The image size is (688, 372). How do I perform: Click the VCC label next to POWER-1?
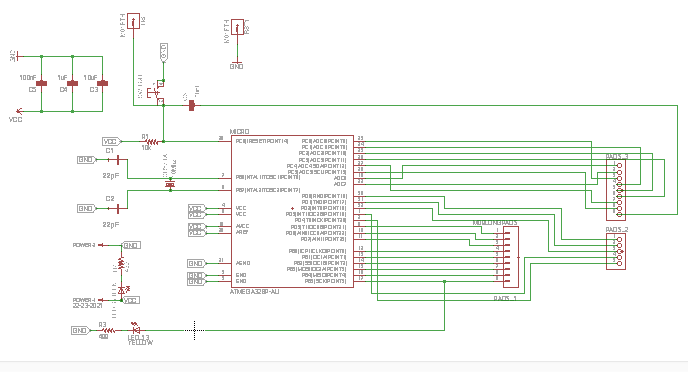pyautogui.click(x=131, y=300)
